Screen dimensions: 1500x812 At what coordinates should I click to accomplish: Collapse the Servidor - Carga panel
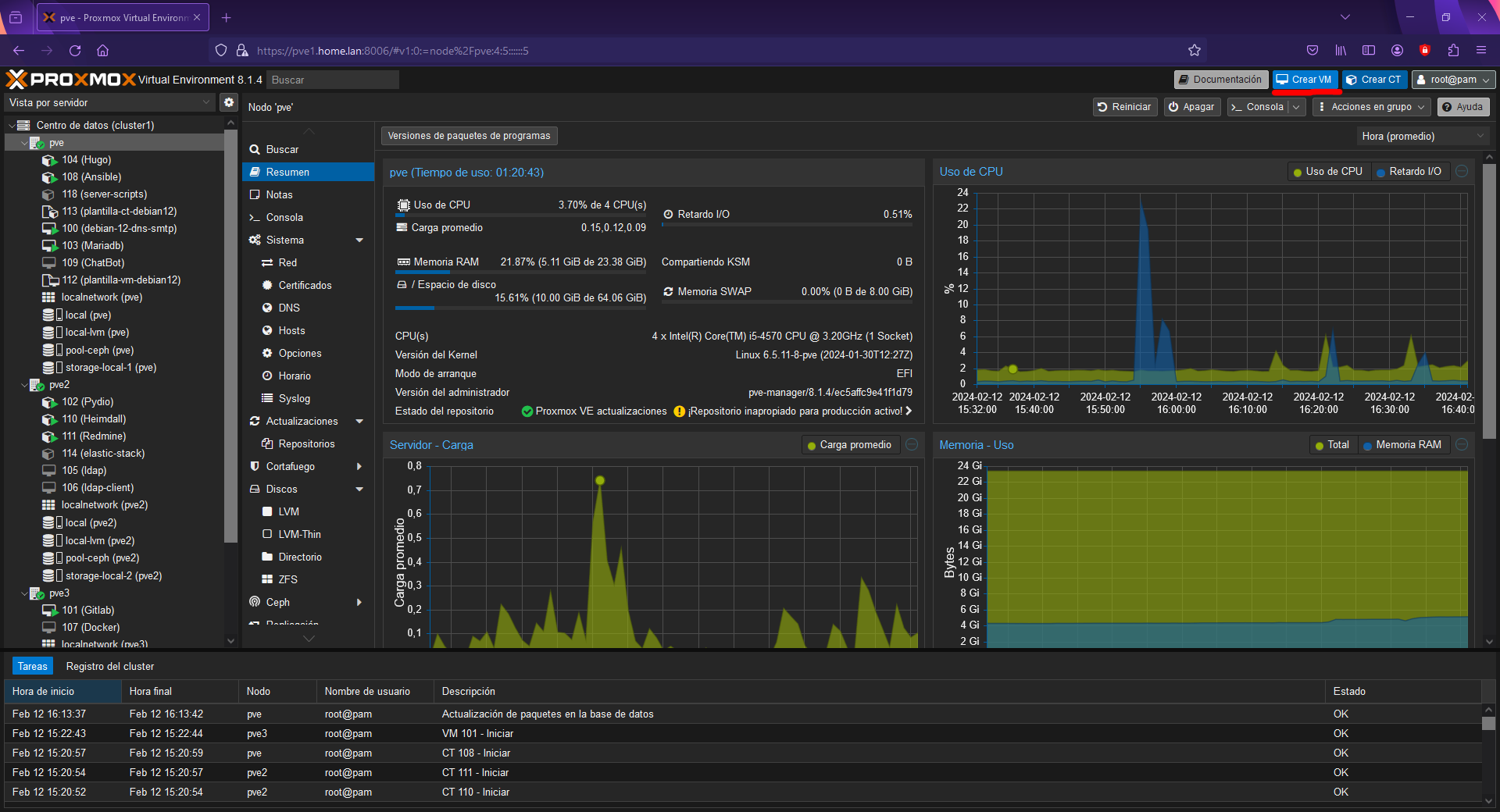912,445
